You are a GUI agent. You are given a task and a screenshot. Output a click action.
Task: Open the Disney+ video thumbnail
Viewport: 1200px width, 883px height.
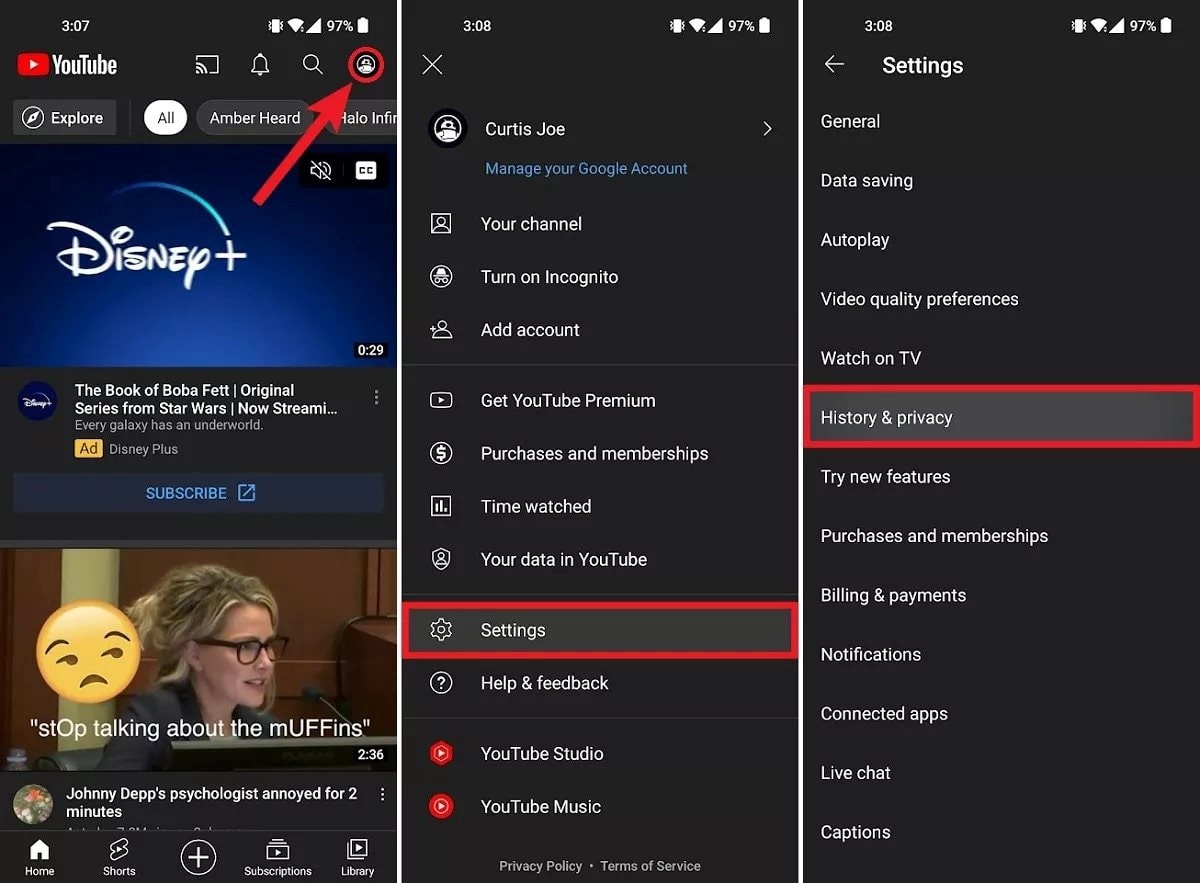(198, 256)
